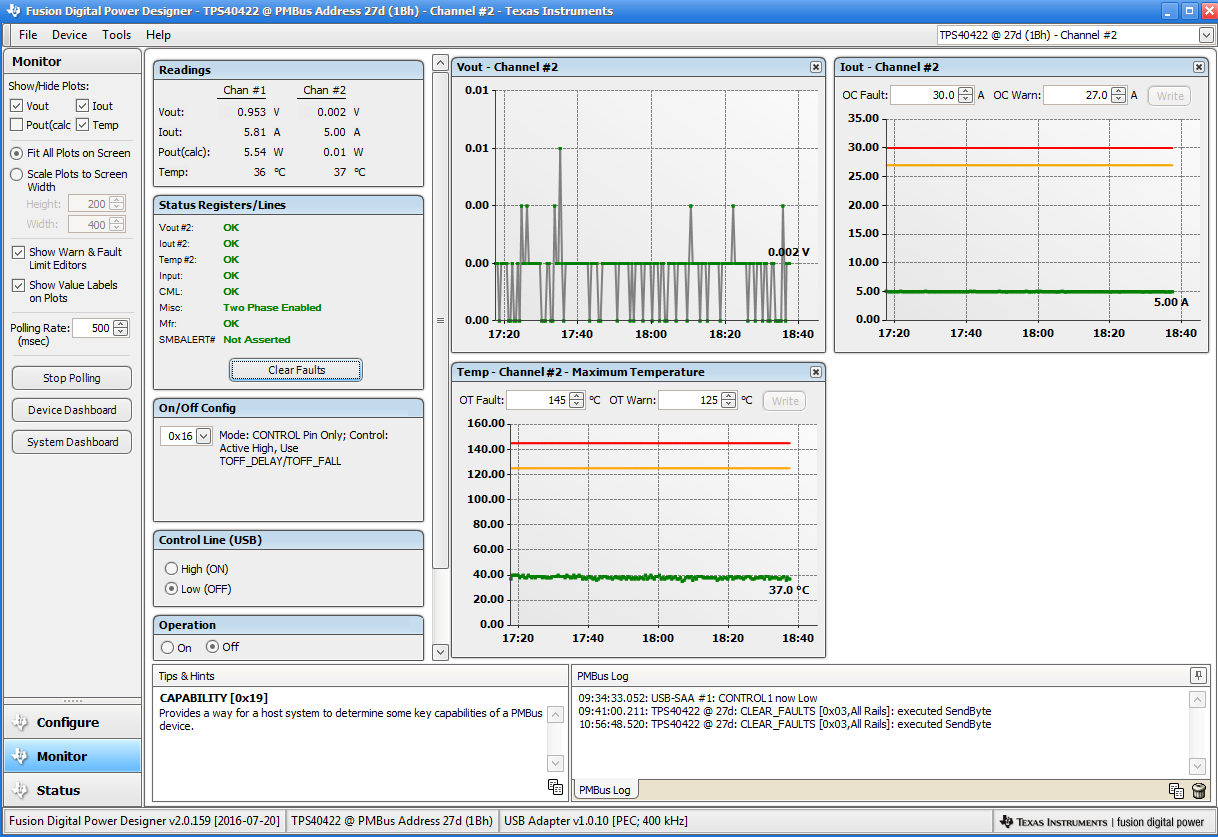1218x837 pixels.
Task: Click the splitter grip beside the plots area
Action: [440, 321]
